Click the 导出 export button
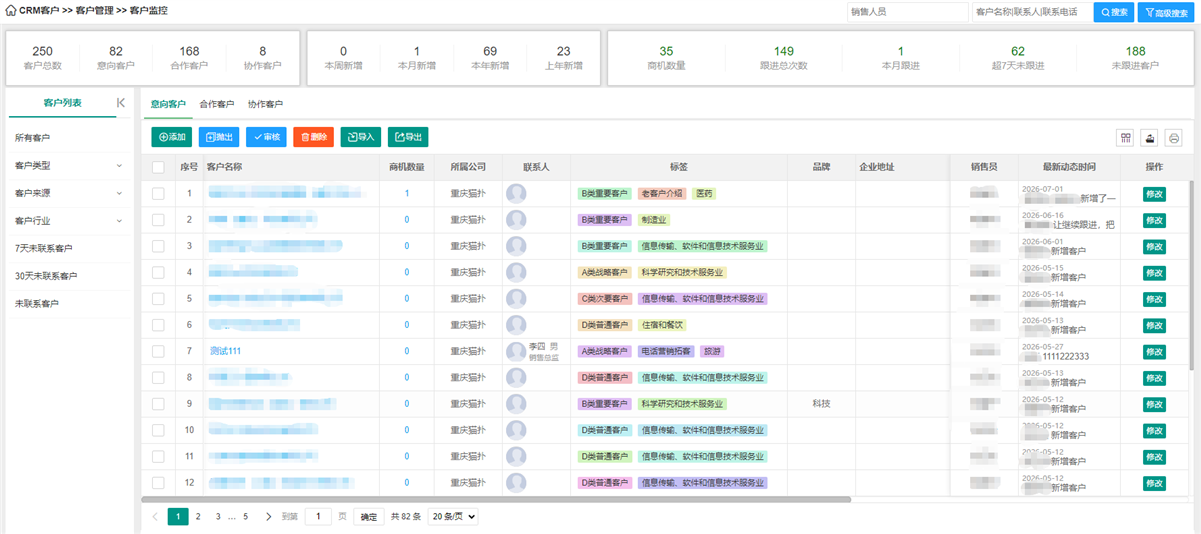This screenshot has width=1201, height=534. (x=408, y=137)
